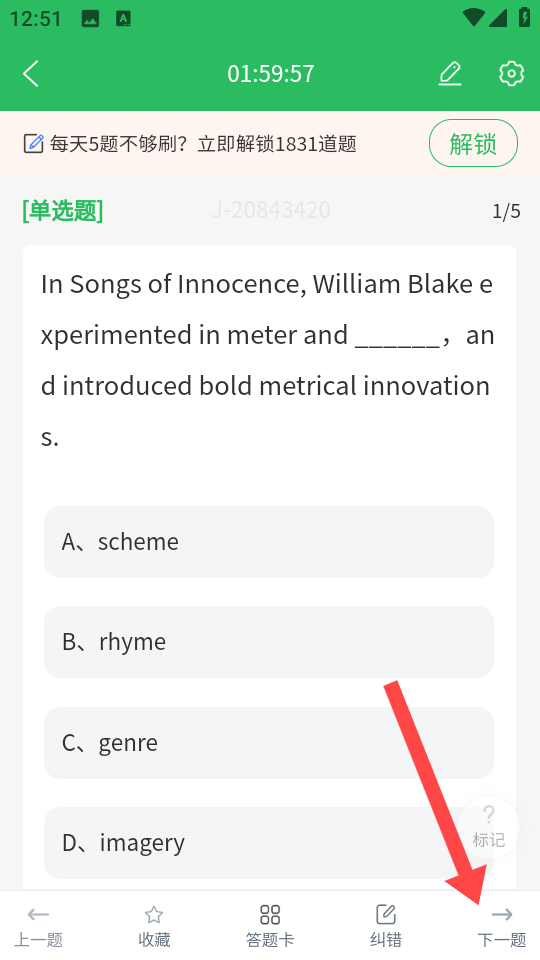This screenshot has height=960, width=540.
Task: Select answer B、rhyme
Action: coord(269,642)
